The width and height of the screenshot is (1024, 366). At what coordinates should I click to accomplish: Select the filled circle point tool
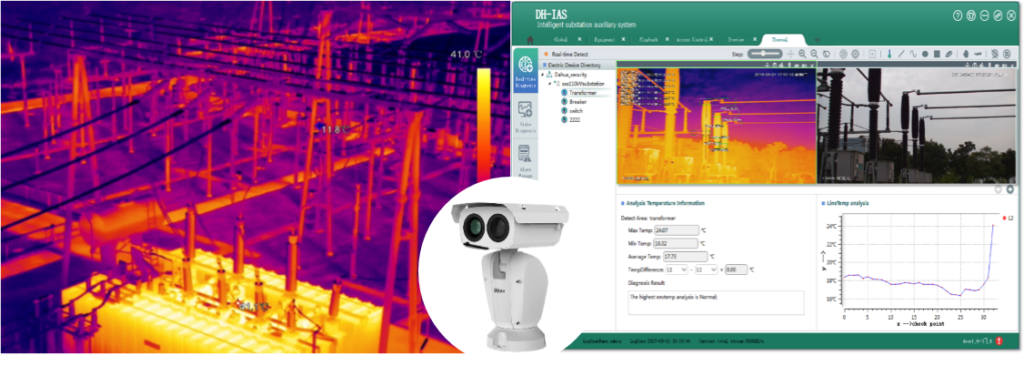click(925, 54)
